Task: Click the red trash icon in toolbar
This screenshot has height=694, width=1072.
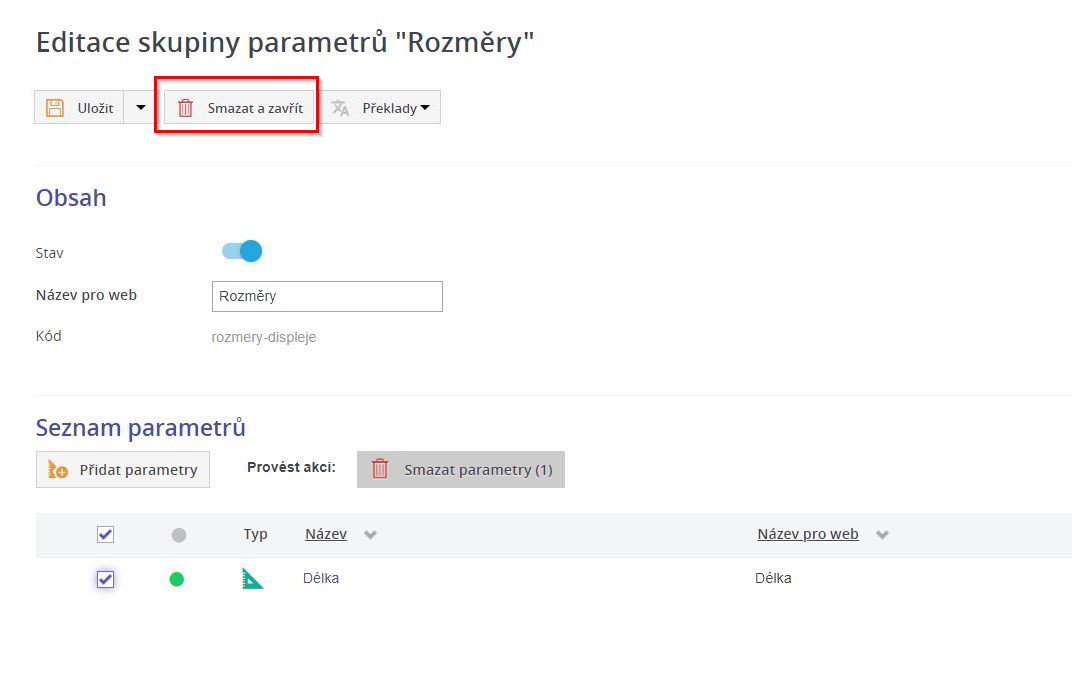Action: (x=185, y=108)
